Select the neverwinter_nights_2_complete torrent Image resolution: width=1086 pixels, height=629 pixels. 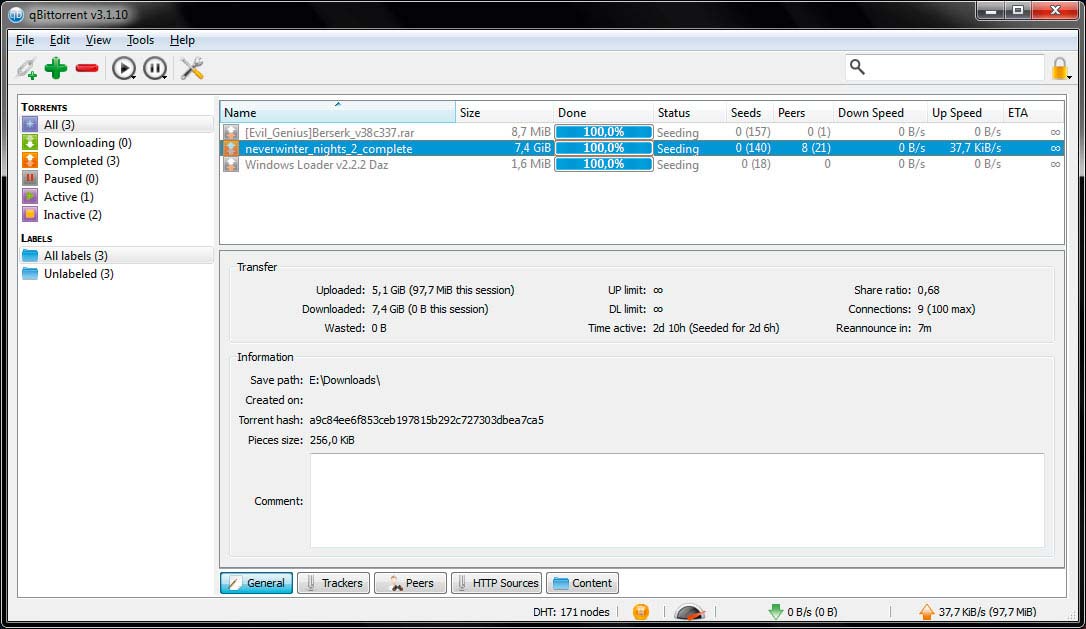(x=641, y=148)
